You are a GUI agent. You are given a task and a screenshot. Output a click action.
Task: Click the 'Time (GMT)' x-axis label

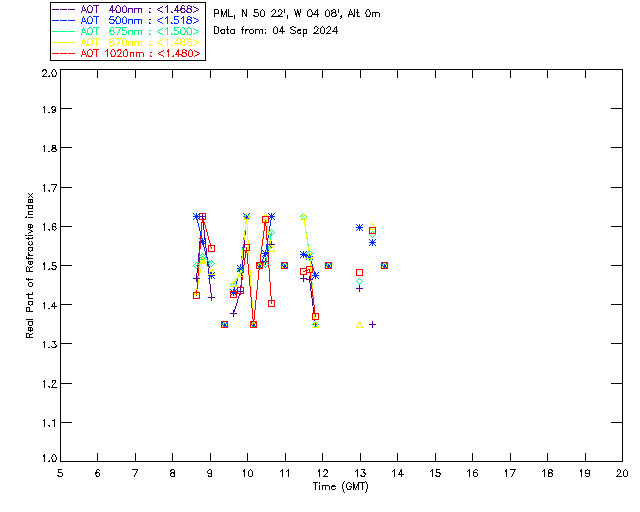coord(340,487)
